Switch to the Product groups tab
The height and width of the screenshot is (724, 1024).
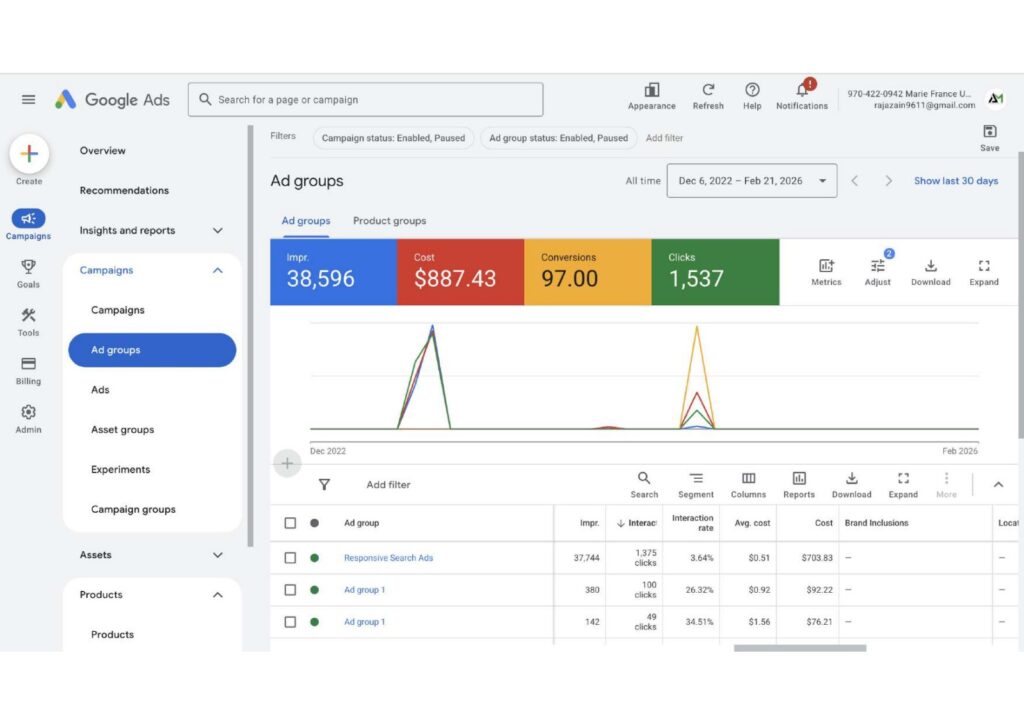[389, 221]
